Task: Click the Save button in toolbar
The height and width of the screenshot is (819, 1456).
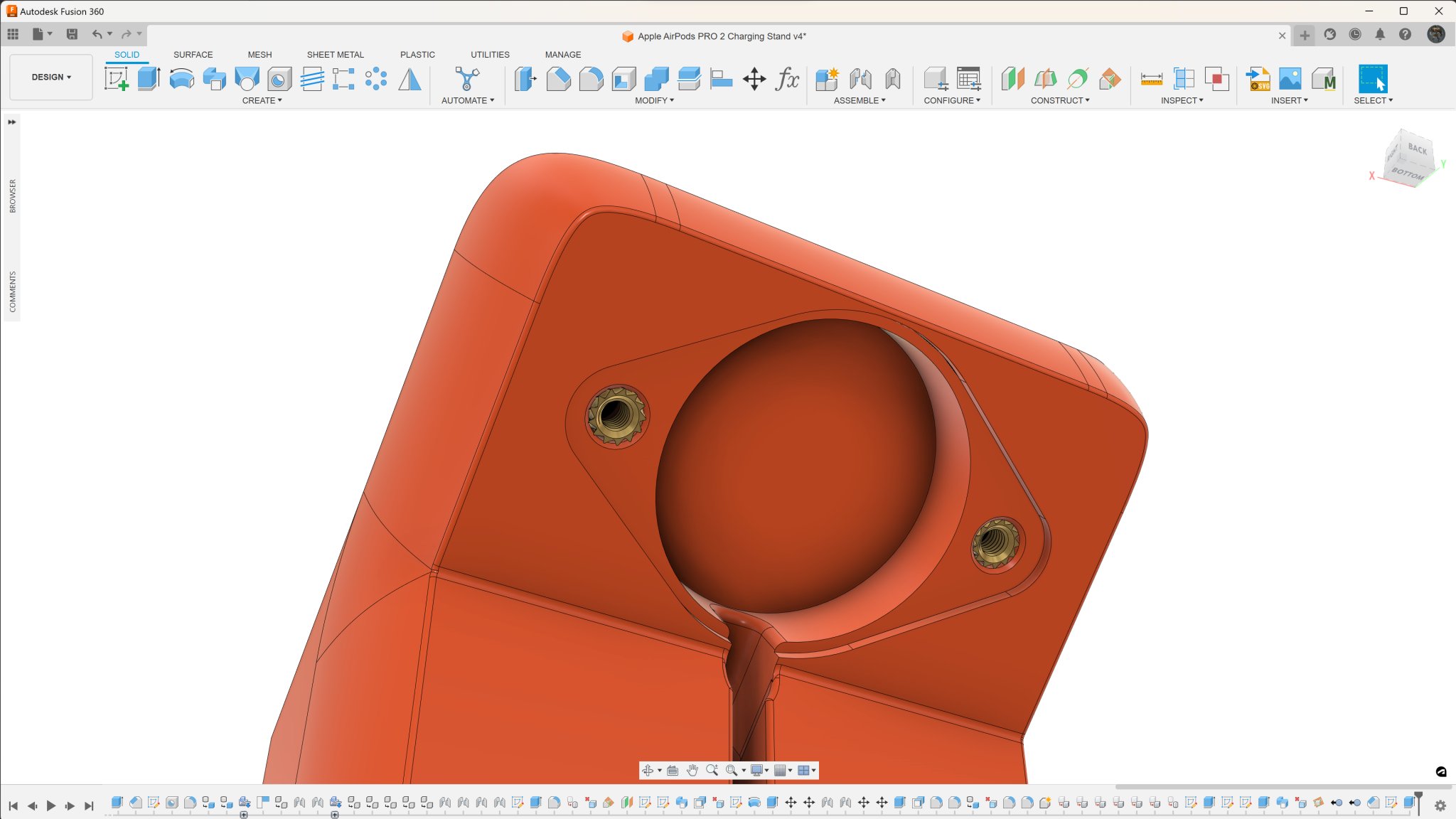Action: [x=72, y=34]
